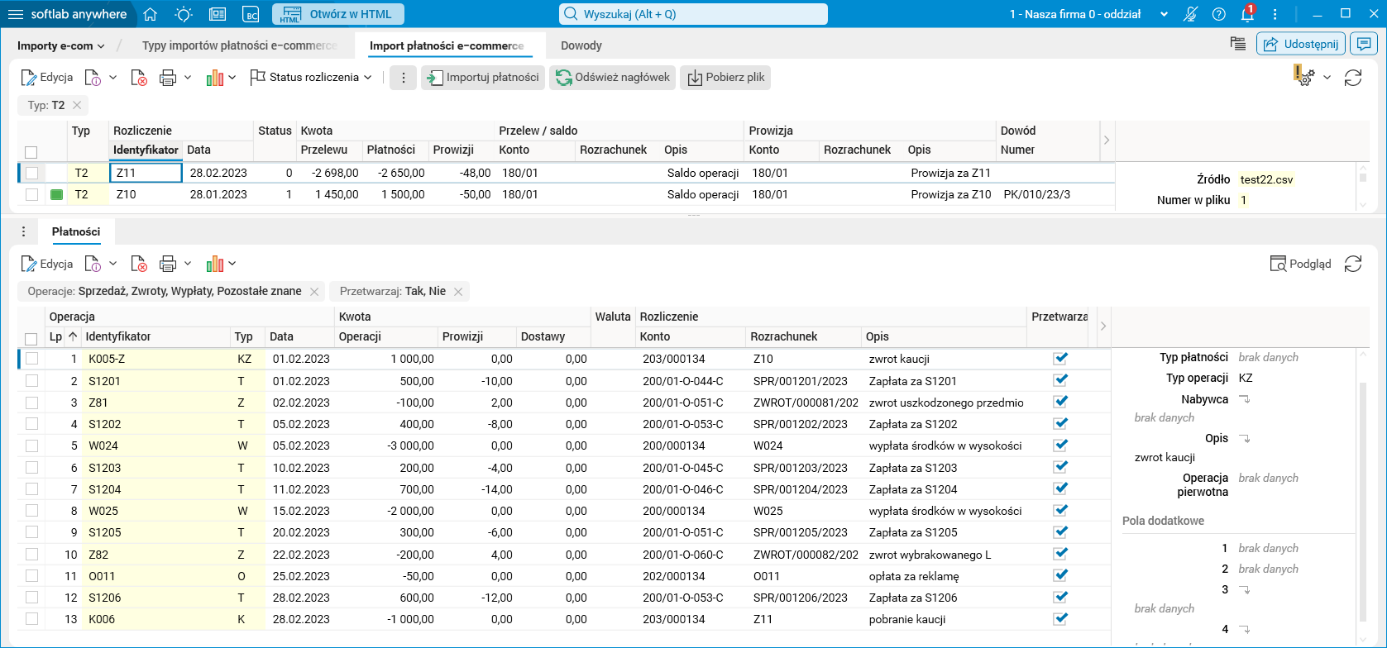
Task: Click the bar chart icon in top toolbar
Action: (x=214, y=77)
